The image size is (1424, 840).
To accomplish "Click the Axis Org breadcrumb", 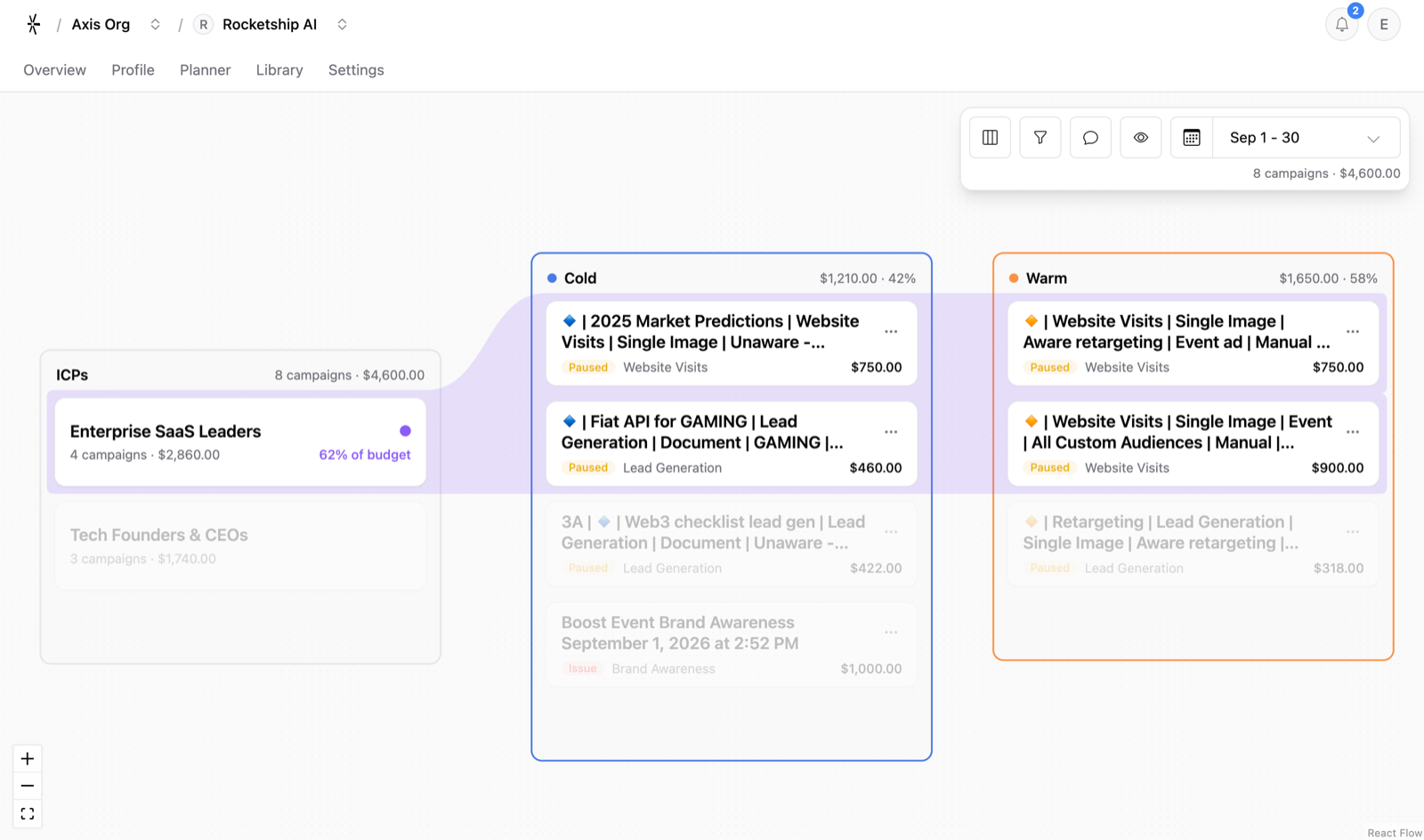I will coord(101,25).
